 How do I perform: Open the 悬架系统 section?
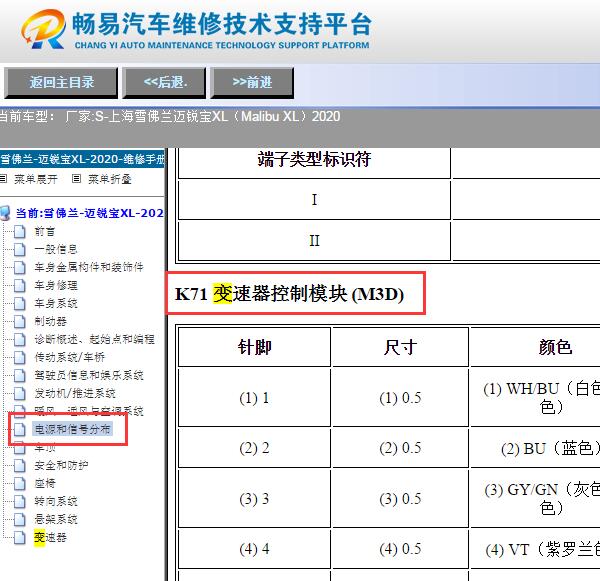56,519
